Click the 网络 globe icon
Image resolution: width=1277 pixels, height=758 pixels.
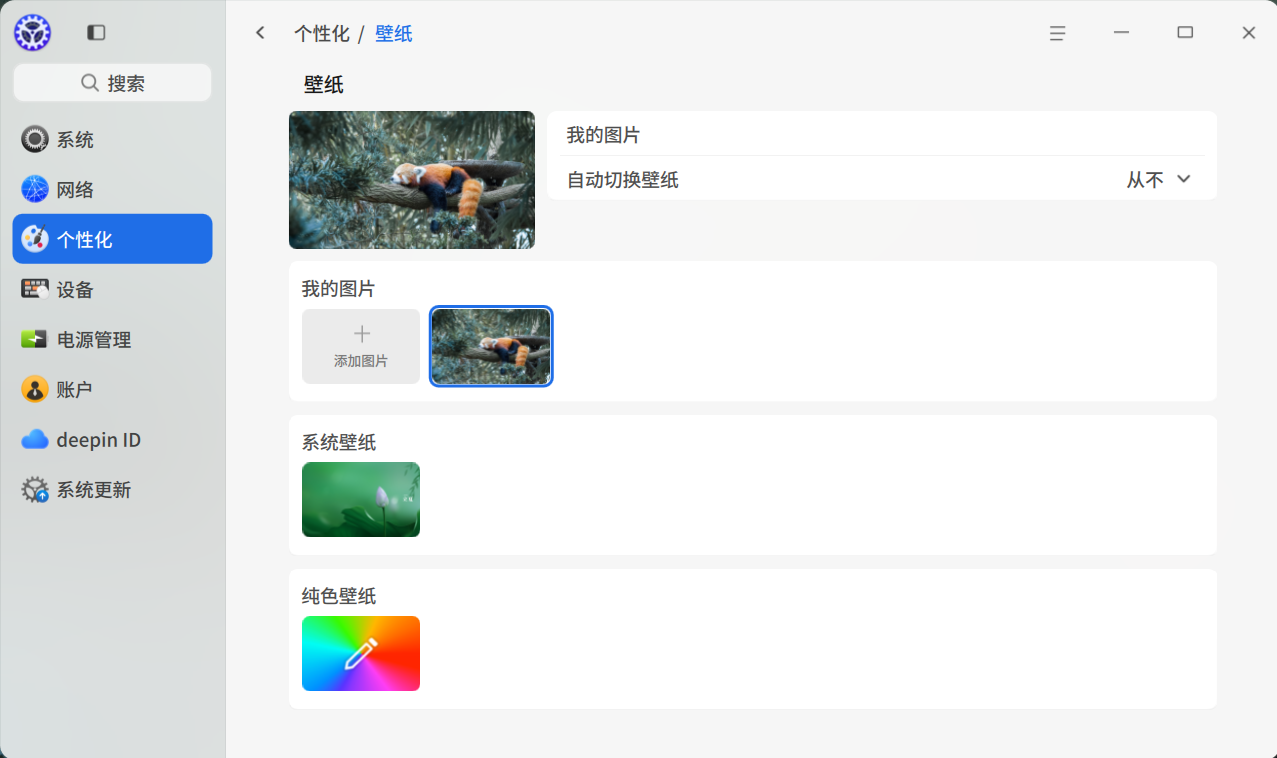pyautogui.click(x=35, y=189)
